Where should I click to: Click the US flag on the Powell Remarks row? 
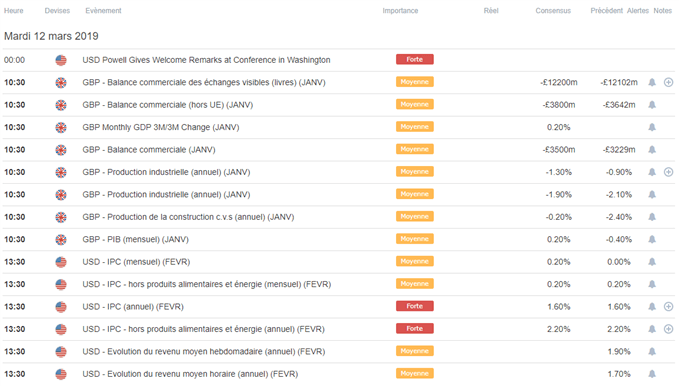[61, 60]
